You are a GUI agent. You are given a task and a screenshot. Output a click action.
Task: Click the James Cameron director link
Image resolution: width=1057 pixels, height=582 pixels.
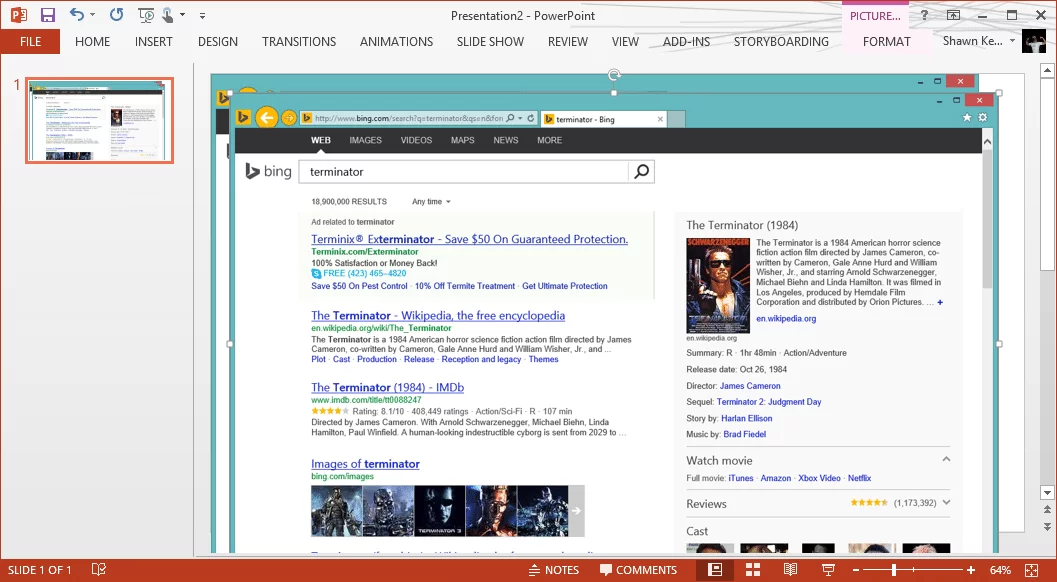click(750, 386)
